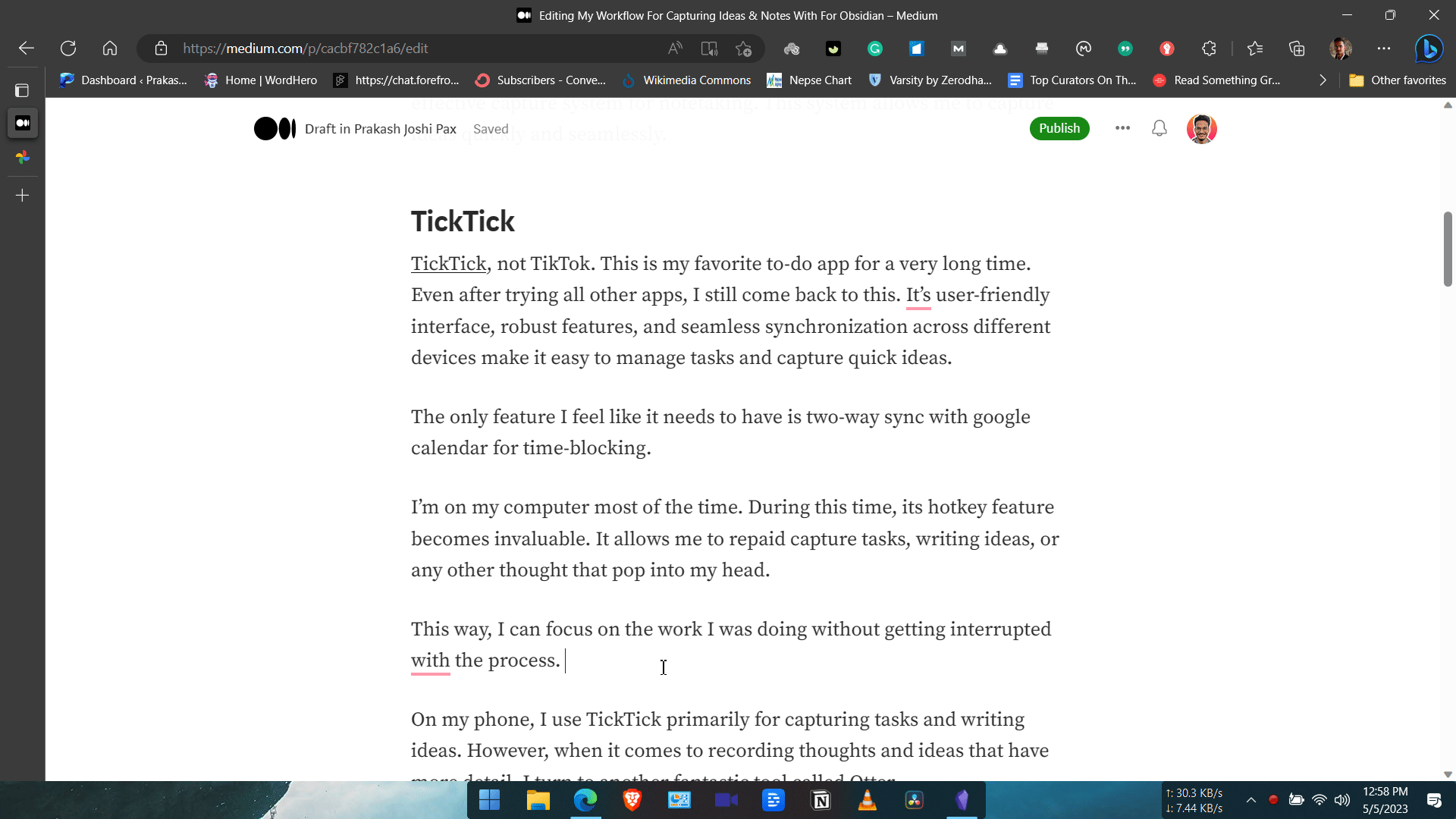The image size is (1456, 819).
Task: Show hidden system tray icons chevron
Action: 1251,800
